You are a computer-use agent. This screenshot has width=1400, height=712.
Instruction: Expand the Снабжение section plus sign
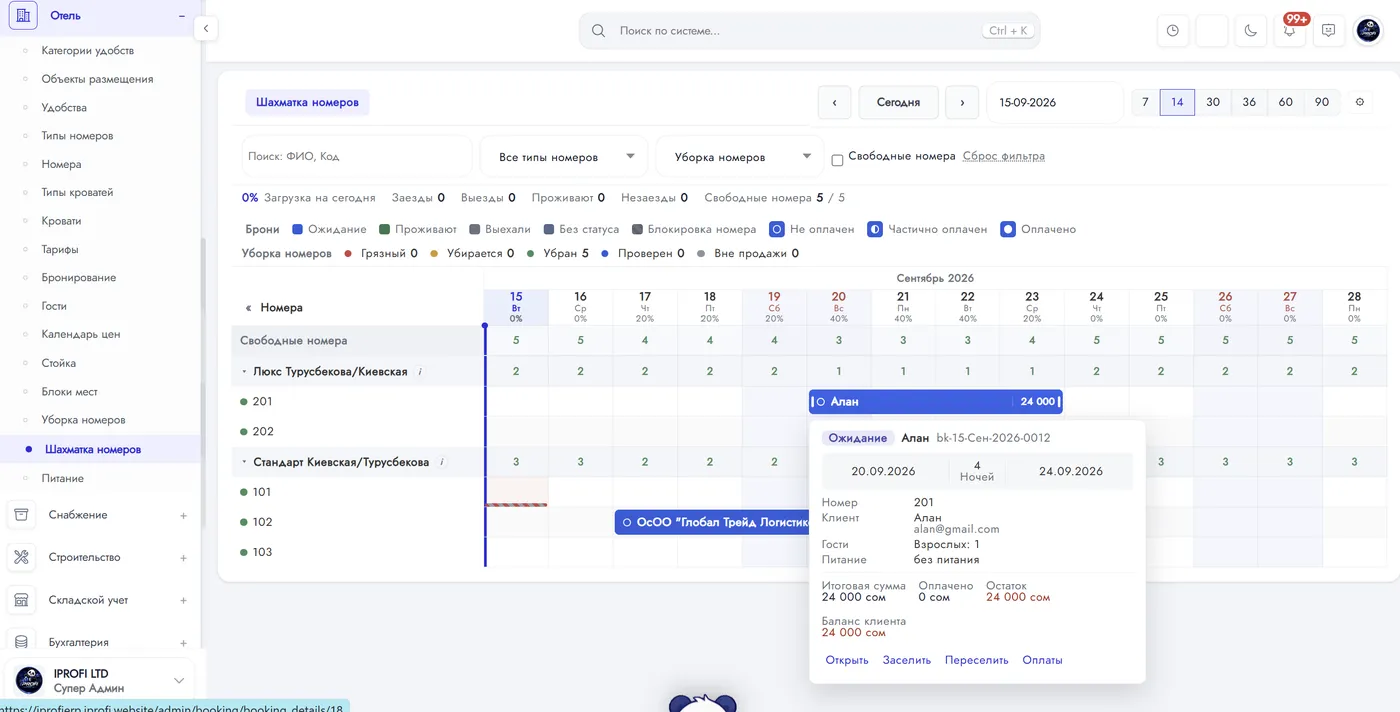coord(183,516)
